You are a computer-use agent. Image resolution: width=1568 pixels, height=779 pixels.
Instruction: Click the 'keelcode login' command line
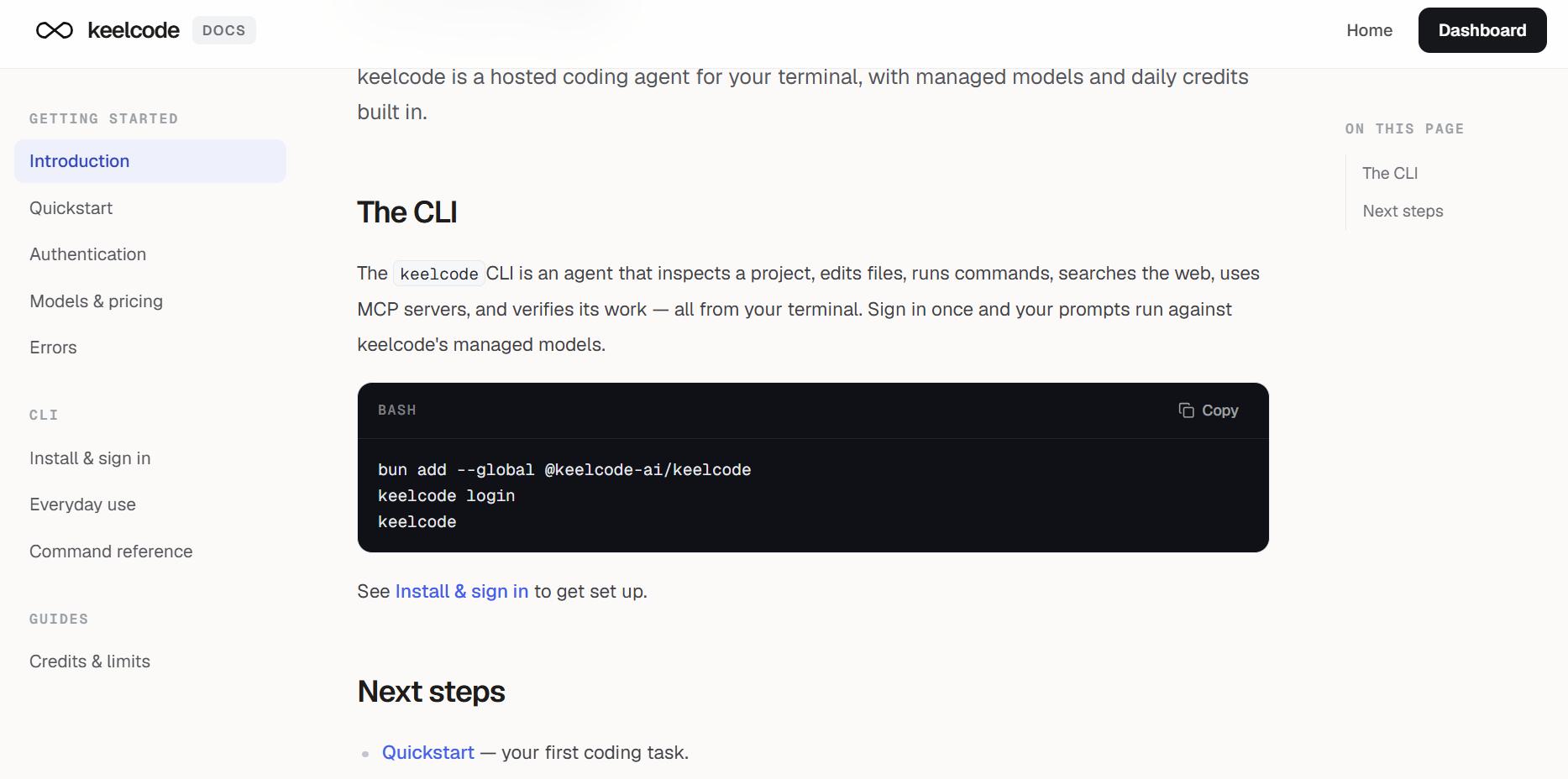coord(447,496)
